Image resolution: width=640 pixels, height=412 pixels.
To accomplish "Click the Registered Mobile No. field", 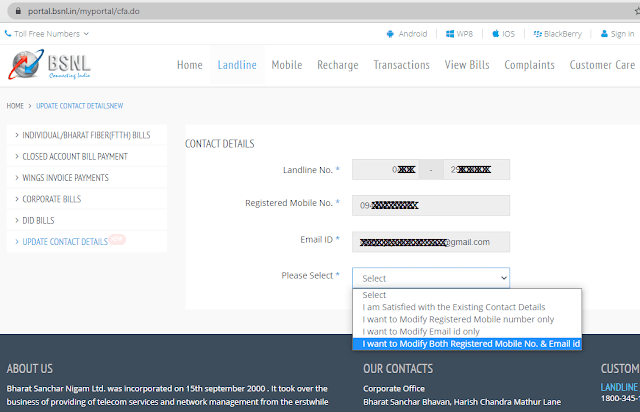I will (431, 205).
